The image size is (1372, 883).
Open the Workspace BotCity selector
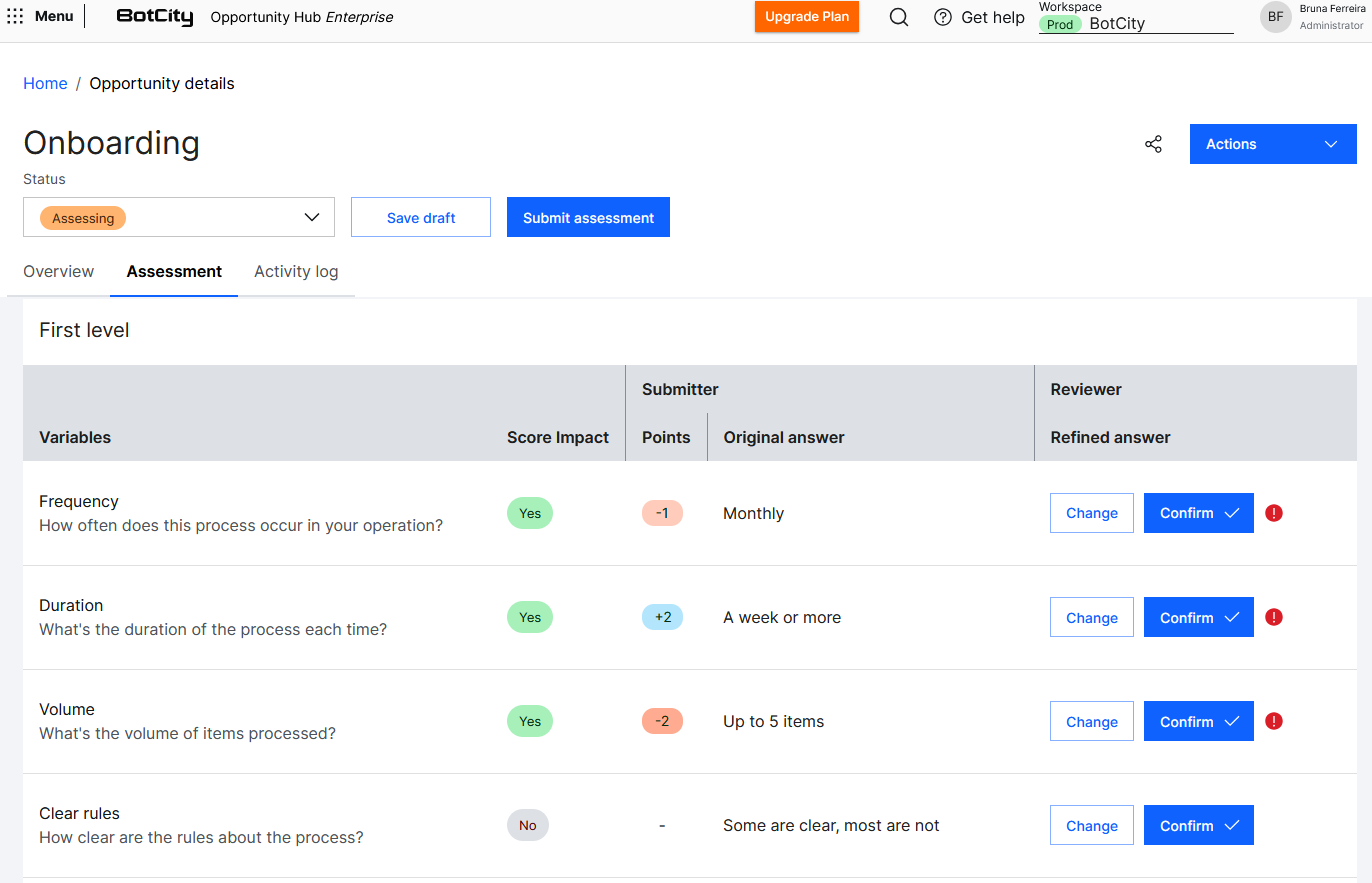click(x=1135, y=24)
